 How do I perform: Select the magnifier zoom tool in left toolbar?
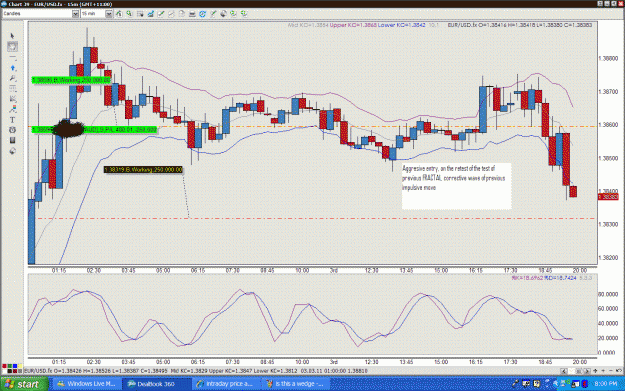[x=12, y=78]
